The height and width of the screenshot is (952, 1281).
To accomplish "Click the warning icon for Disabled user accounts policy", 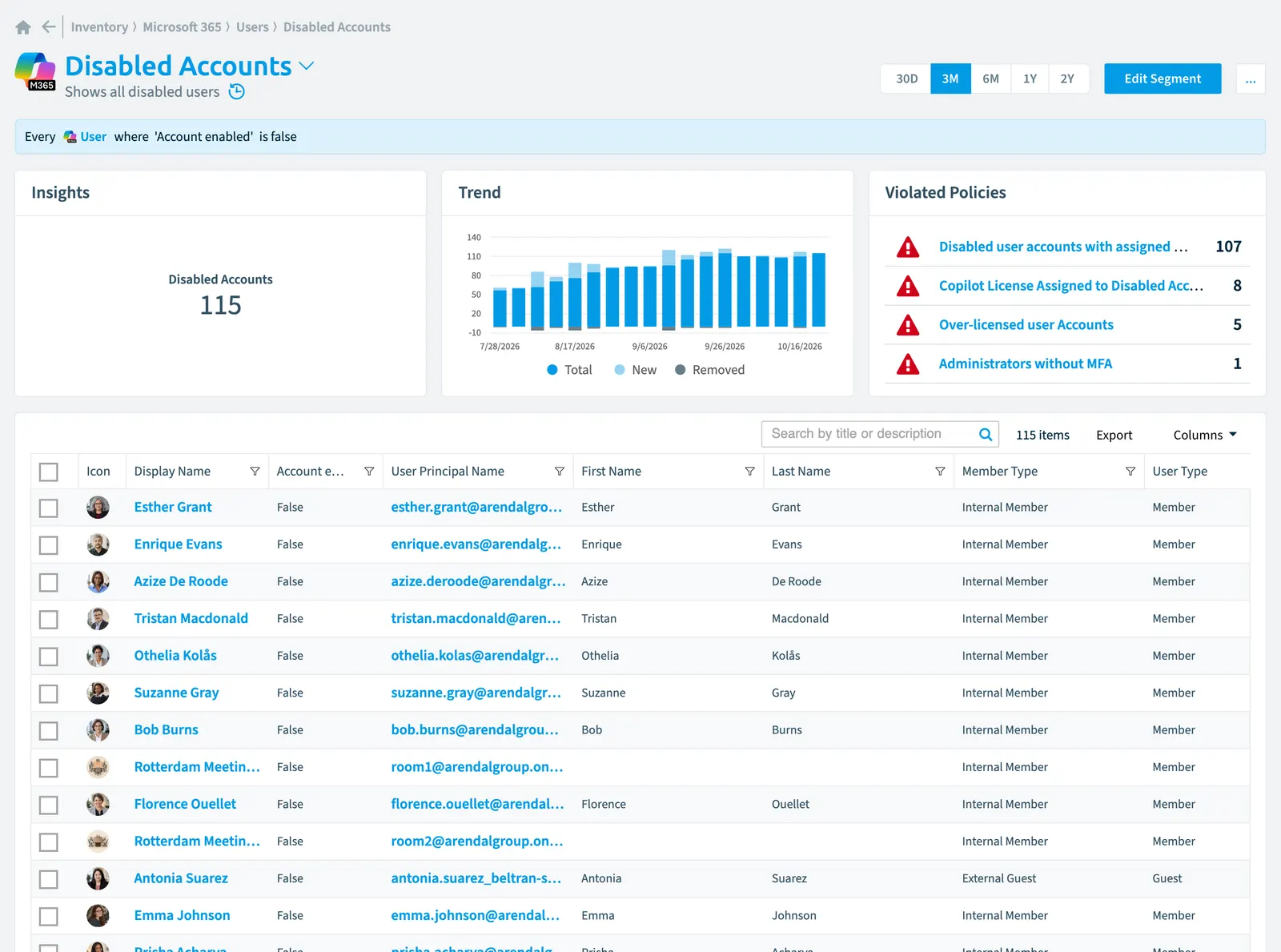I will click(908, 247).
